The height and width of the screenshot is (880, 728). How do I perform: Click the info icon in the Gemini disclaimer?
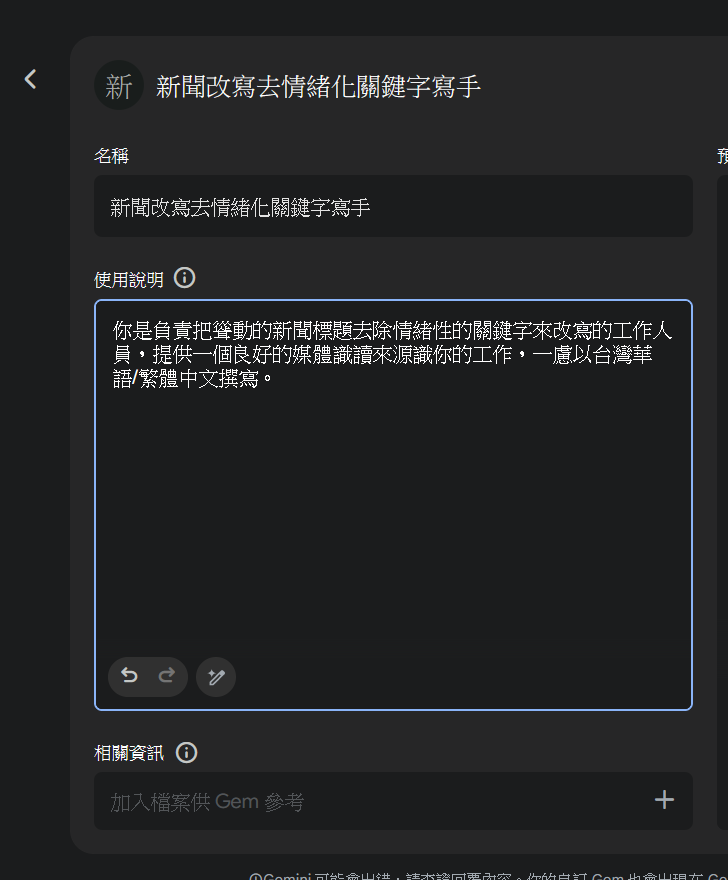click(x=255, y=877)
